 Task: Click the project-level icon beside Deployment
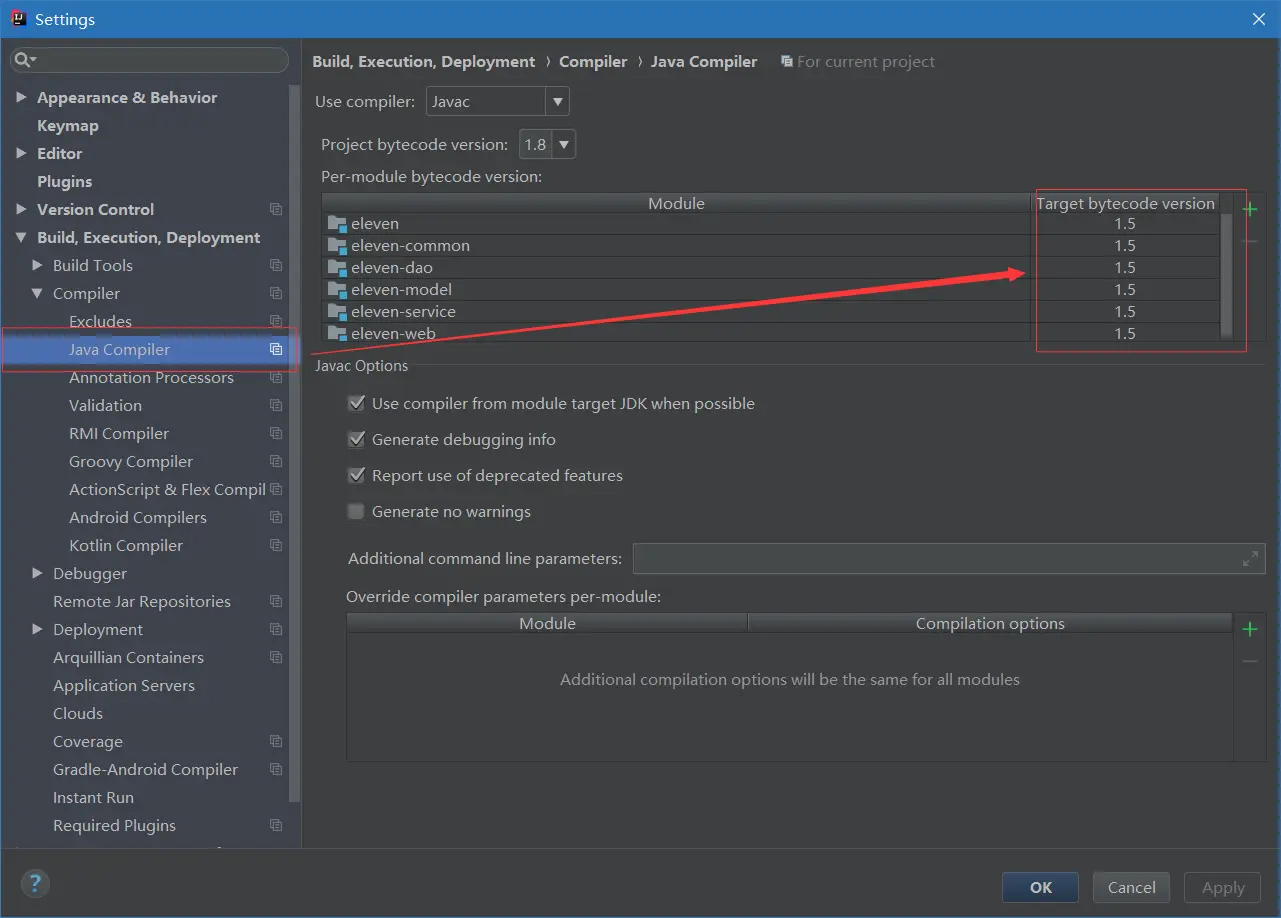coord(276,630)
